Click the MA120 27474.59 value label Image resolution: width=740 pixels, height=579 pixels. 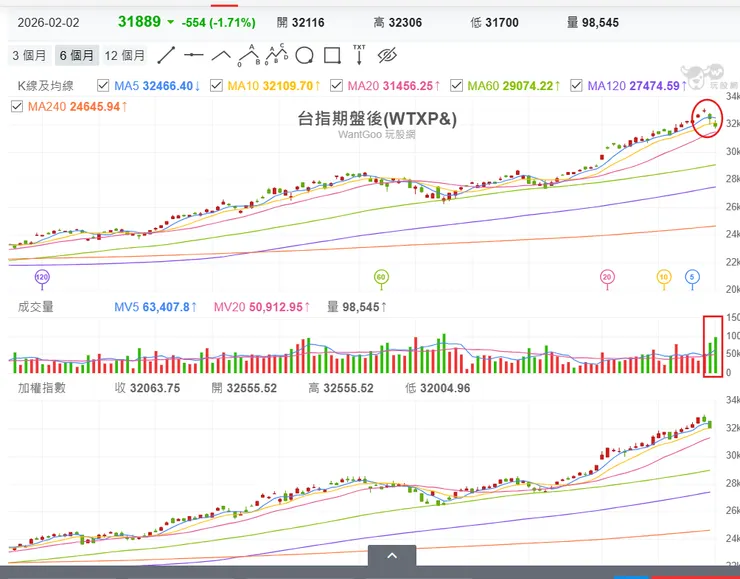637,86
